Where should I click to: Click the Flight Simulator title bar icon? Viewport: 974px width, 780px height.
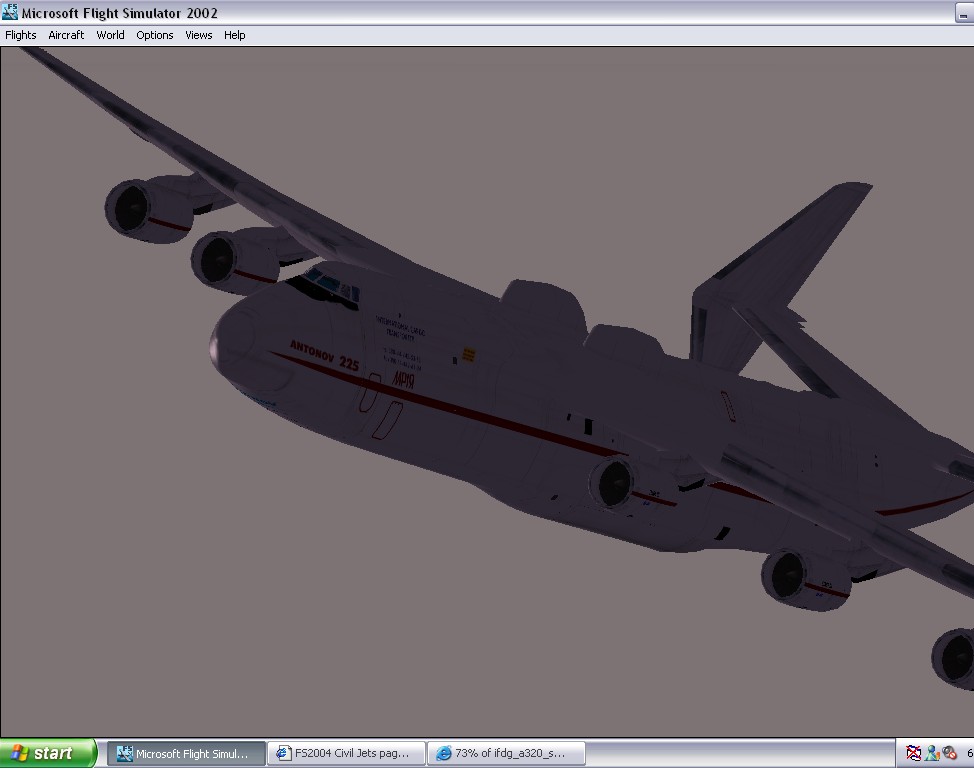(x=10, y=12)
